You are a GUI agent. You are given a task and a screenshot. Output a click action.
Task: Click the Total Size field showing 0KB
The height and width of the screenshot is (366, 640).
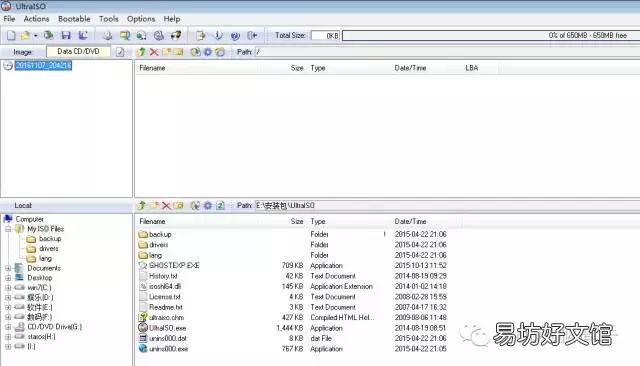coord(325,35)
